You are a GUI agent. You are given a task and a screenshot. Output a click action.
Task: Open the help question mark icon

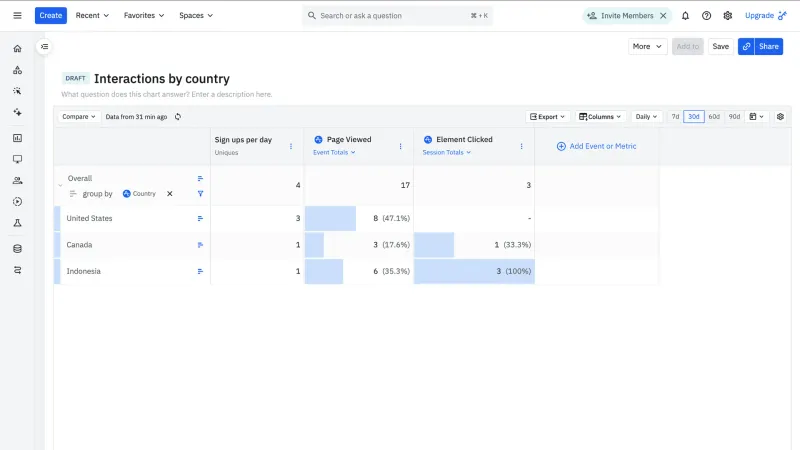point(706,16)
